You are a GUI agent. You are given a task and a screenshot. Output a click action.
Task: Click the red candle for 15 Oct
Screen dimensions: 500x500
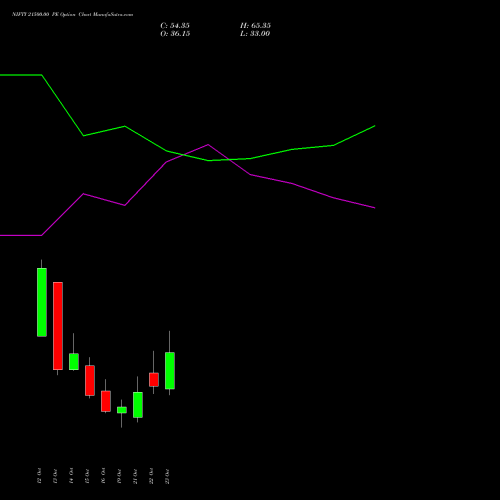tap(90, 380)
